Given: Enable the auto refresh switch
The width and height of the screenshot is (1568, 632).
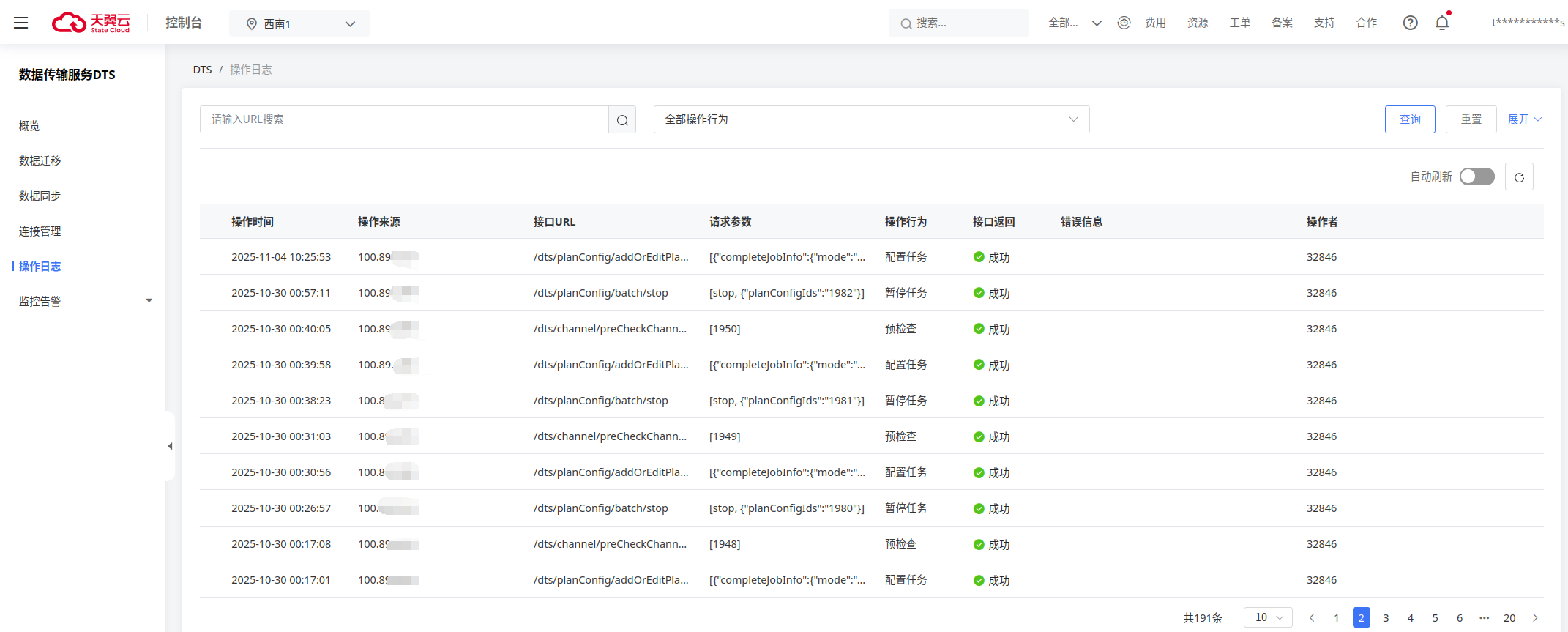Looking at the screenshot, I should click(1476, 176).
